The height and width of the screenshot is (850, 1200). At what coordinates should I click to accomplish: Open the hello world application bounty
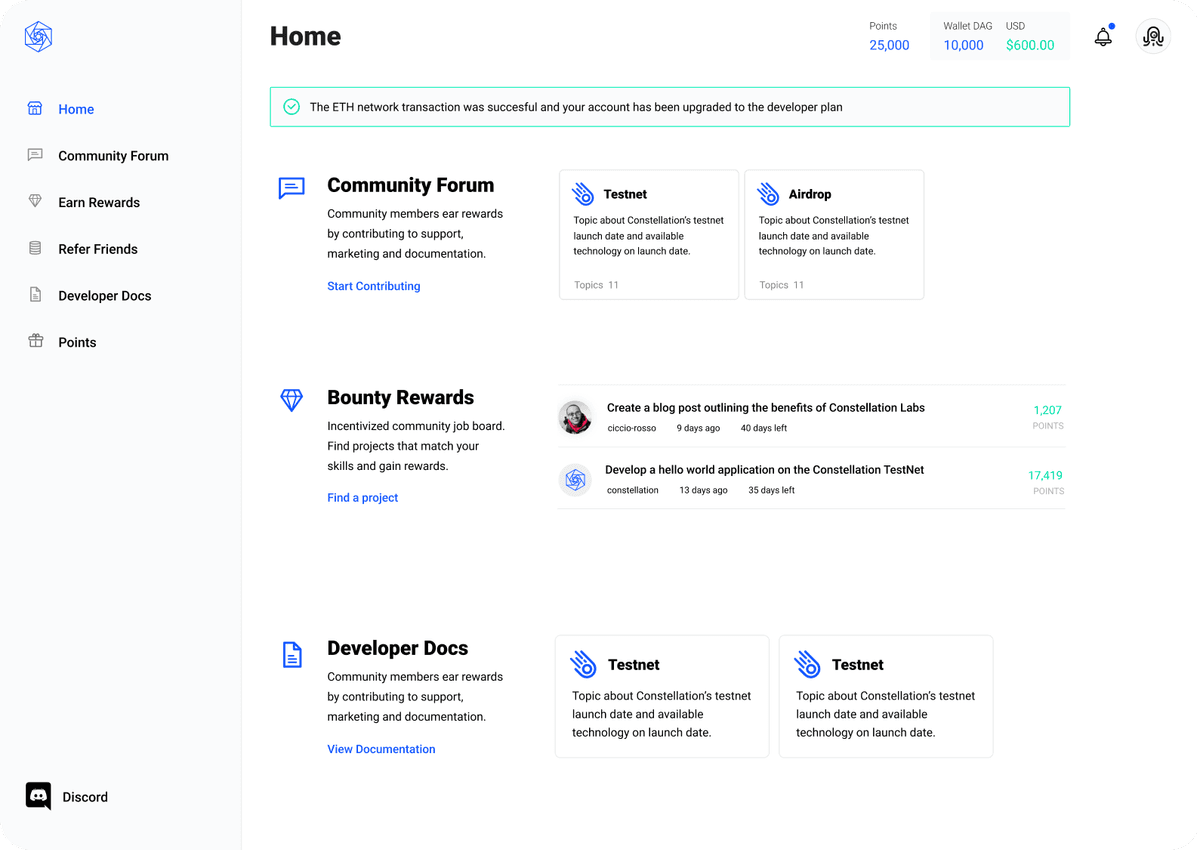coord(764,470)
